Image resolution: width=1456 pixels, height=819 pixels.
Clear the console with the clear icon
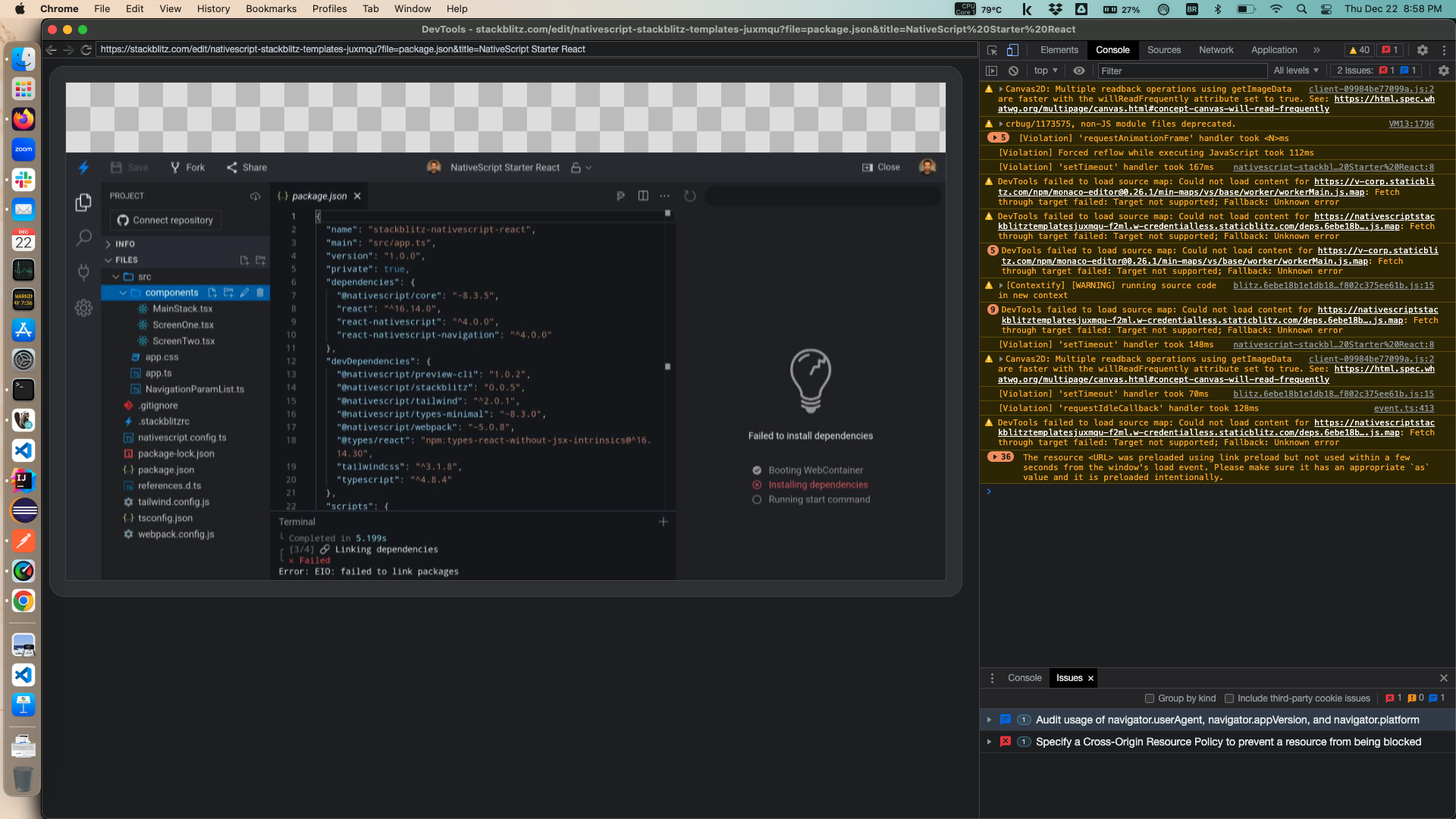point(1013,71)
